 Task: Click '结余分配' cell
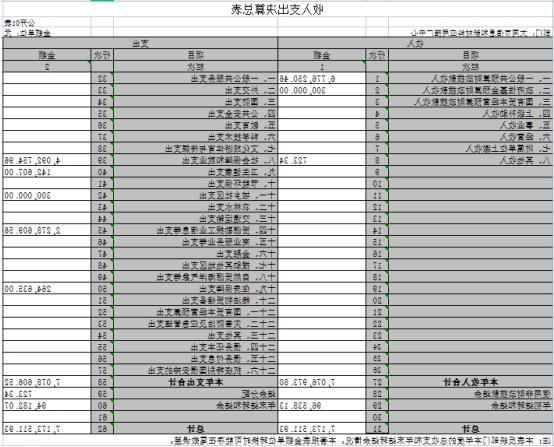pyautogui.click(x=196, y=394)
